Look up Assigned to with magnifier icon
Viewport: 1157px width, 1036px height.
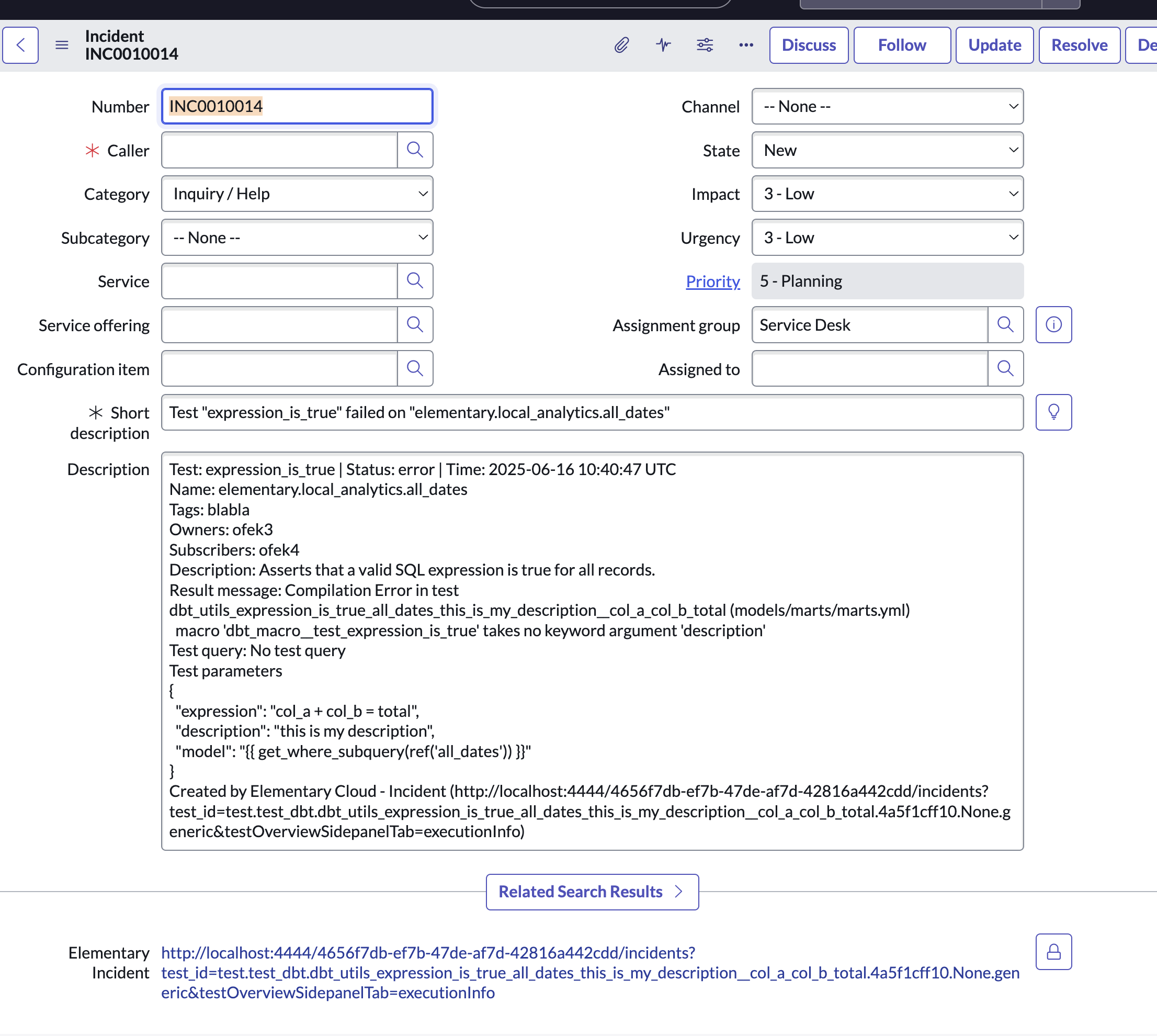[x=1006, y=368]
